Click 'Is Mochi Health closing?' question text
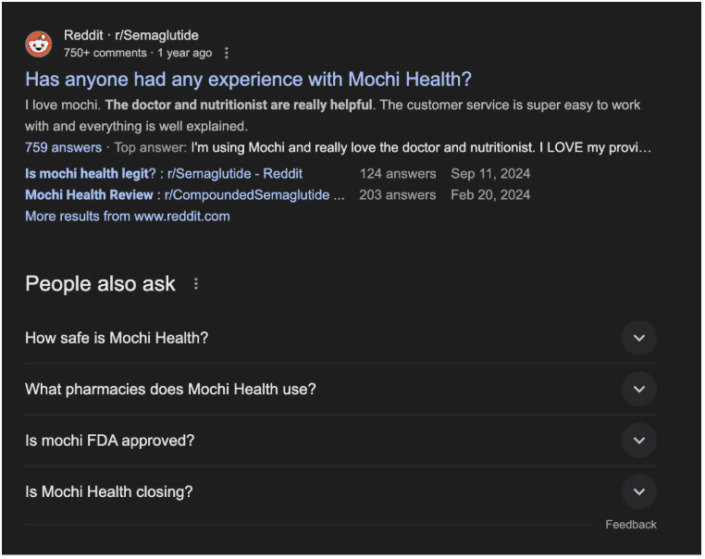The image size is (705, 559). (109, 492)
